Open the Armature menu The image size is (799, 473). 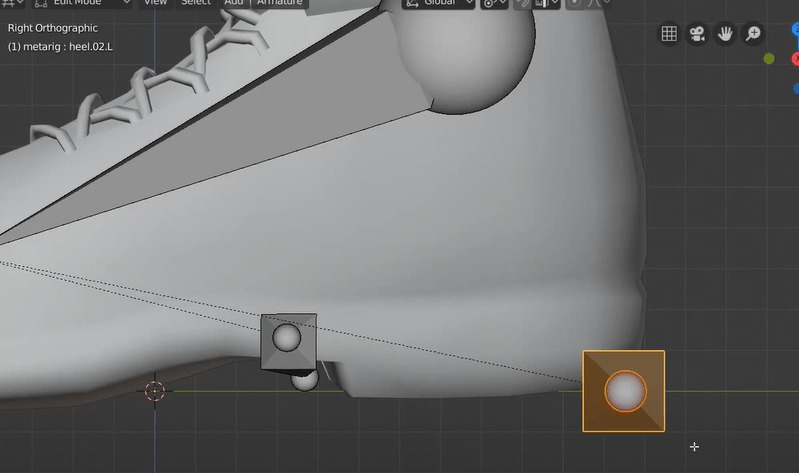pyautogui.click(x=280, y=4)
